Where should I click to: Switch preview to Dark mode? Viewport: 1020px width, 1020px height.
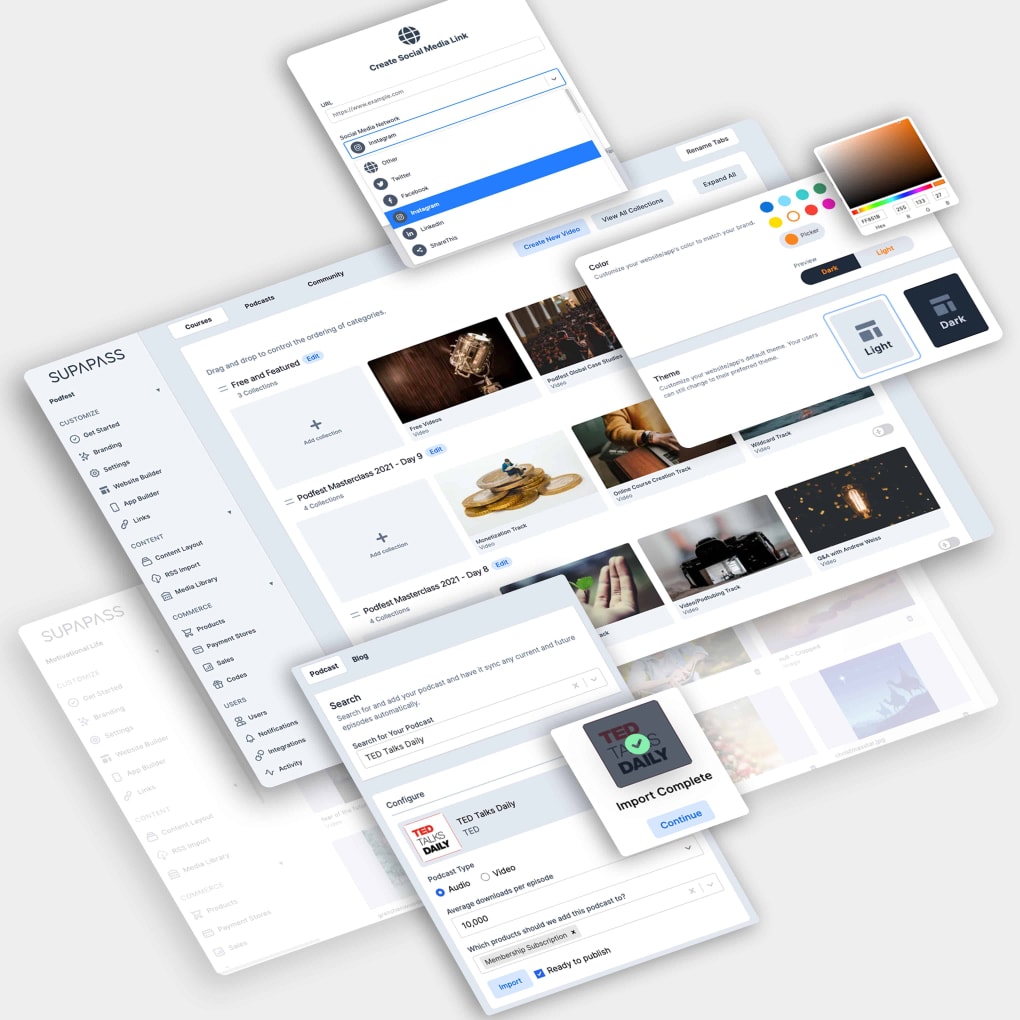click(830, 270)
